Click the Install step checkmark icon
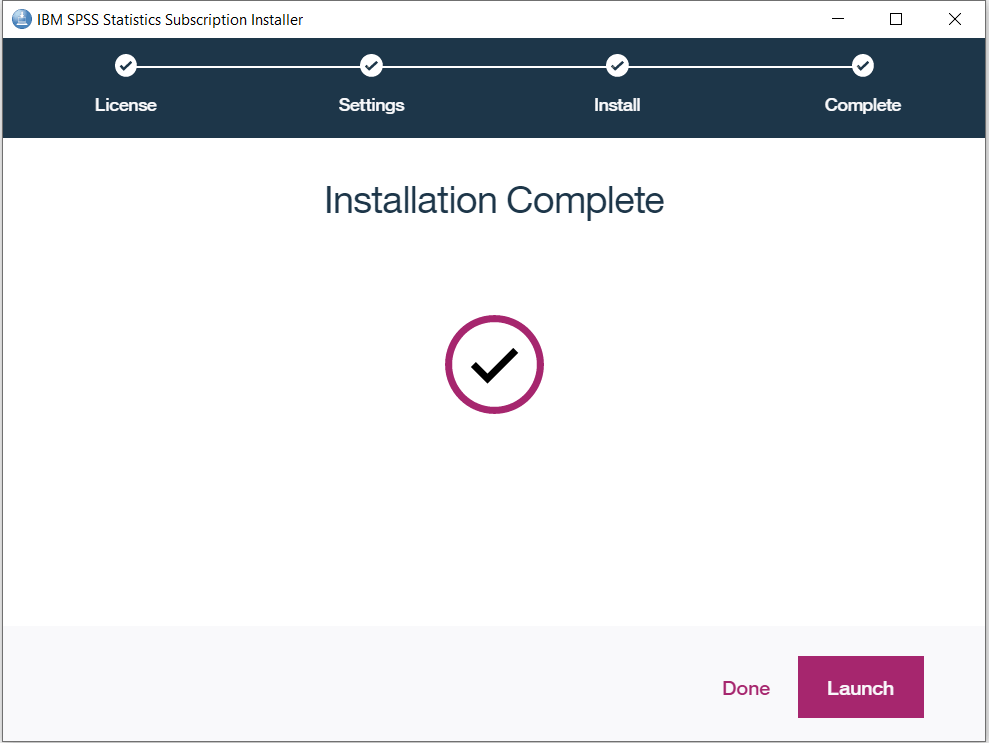 (617, 65)
